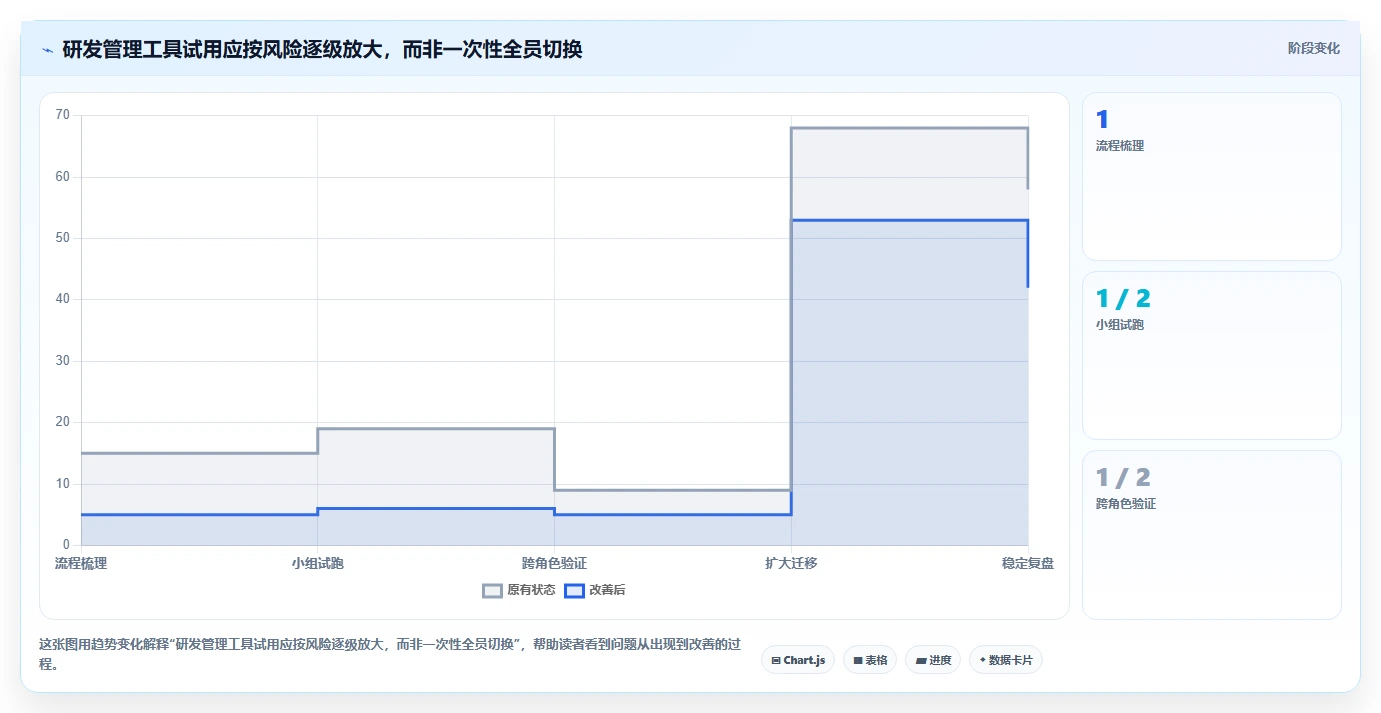
Task: Click the 小组试跑 x-axis label
Action: click(x=317, y=563)
